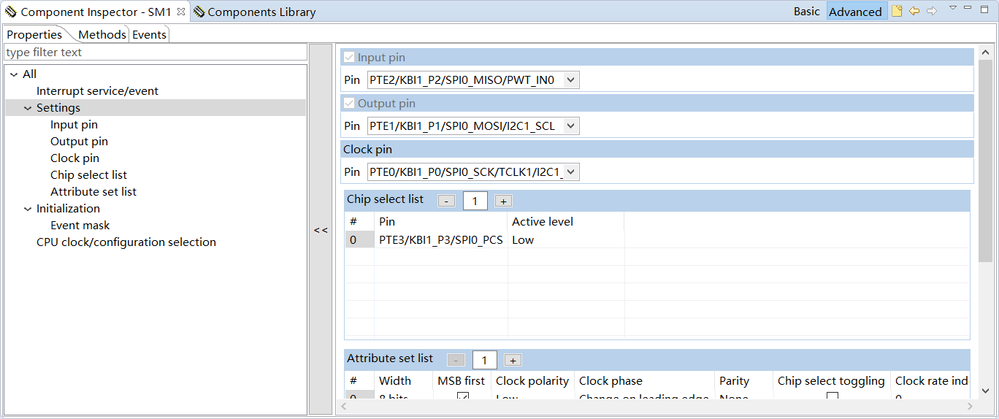The image size is (999, 419).
Task: Click the Active level column header
Action: click(x=566, y=222)
